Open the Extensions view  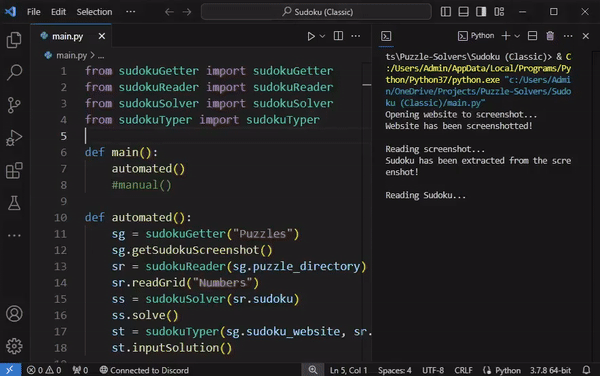click(14, 170)
